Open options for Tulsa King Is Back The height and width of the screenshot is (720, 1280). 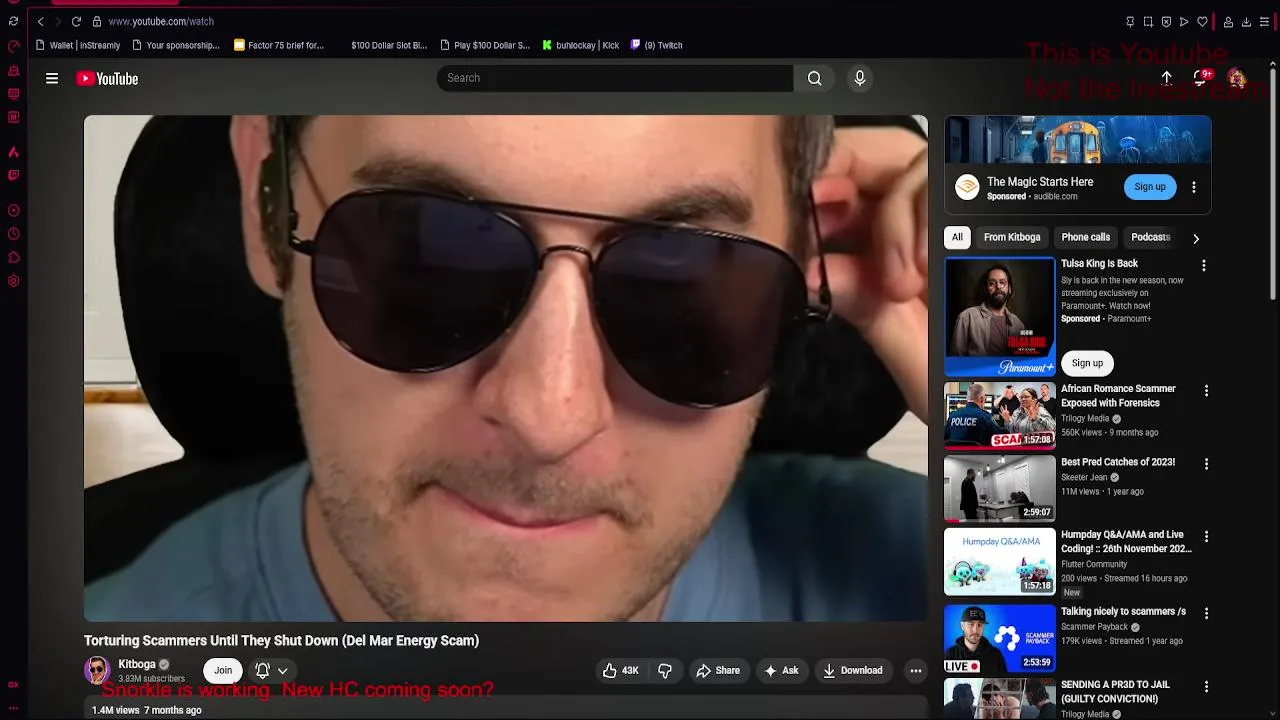[x=1204, y=265]
